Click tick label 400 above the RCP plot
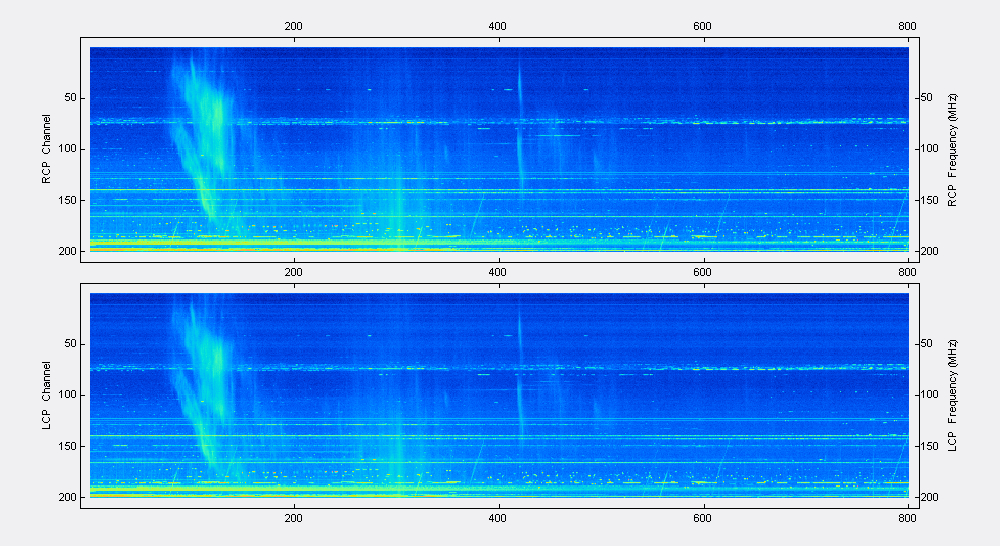This screenshot has height=546, width=1000. tap(497, 26)
